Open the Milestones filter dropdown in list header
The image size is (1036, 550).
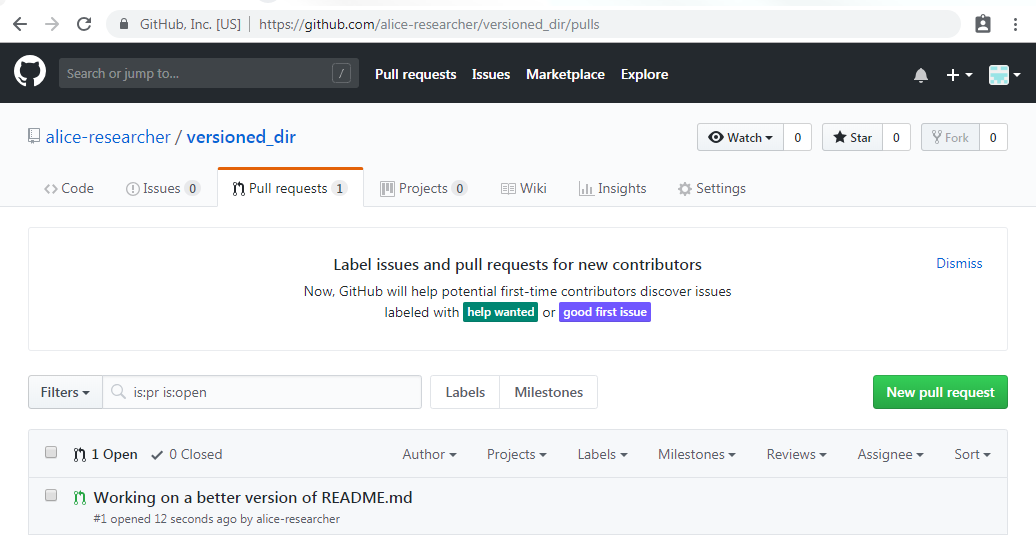tap(697, 454)
